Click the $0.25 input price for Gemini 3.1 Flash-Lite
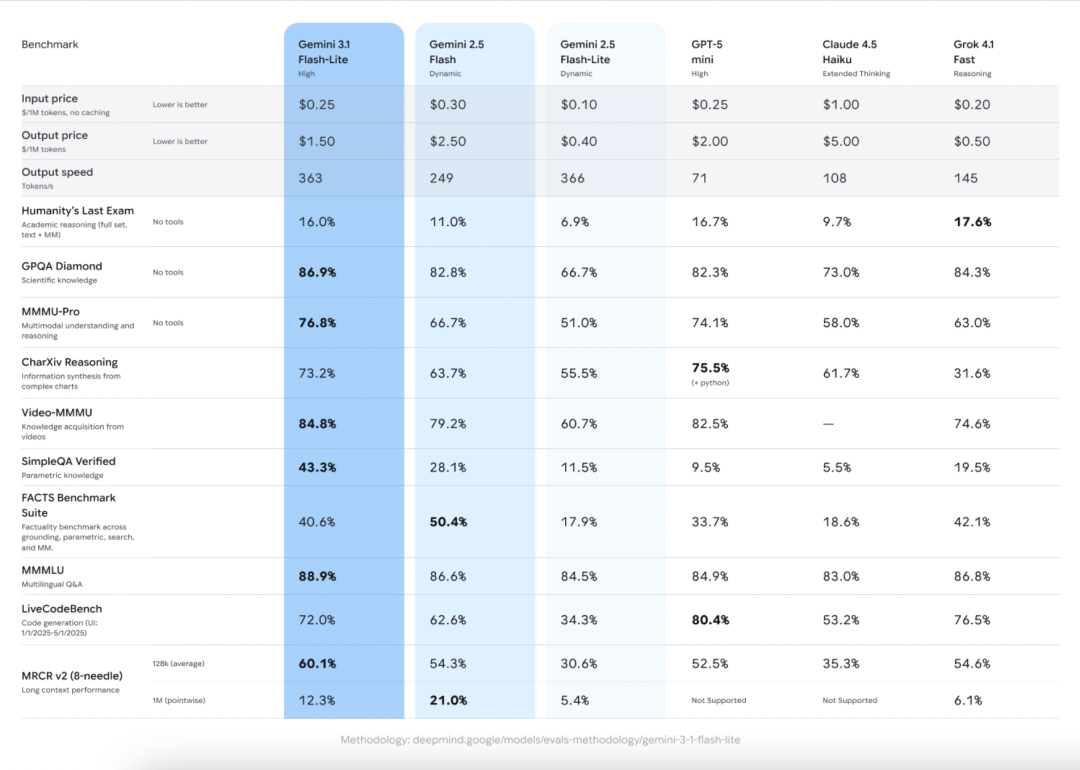The image size is (1080, 770). coord(317,105)
